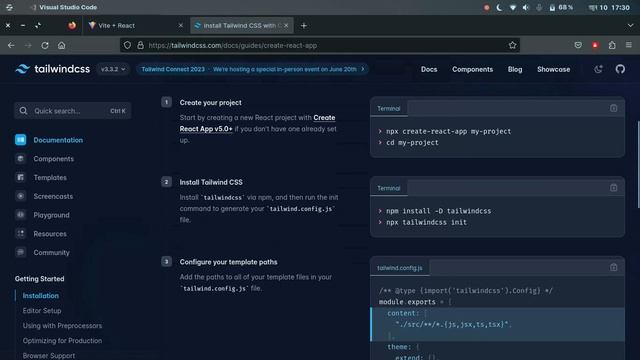View site security padlock info
The image size is (640, 360).
[x=140, y=45]
